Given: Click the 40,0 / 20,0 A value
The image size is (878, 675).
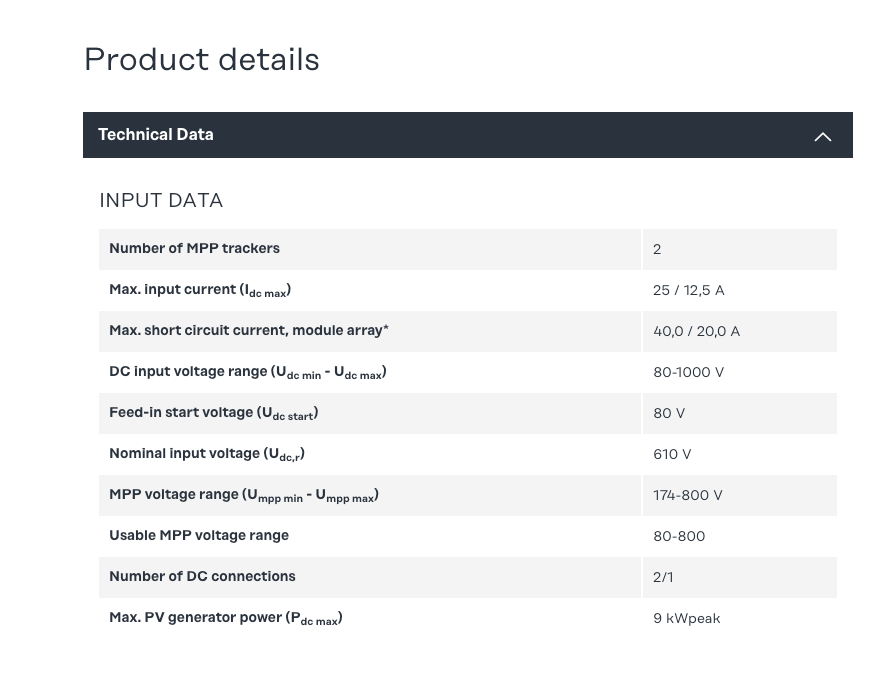Looking at the screenshot, I should click(696, 331).
